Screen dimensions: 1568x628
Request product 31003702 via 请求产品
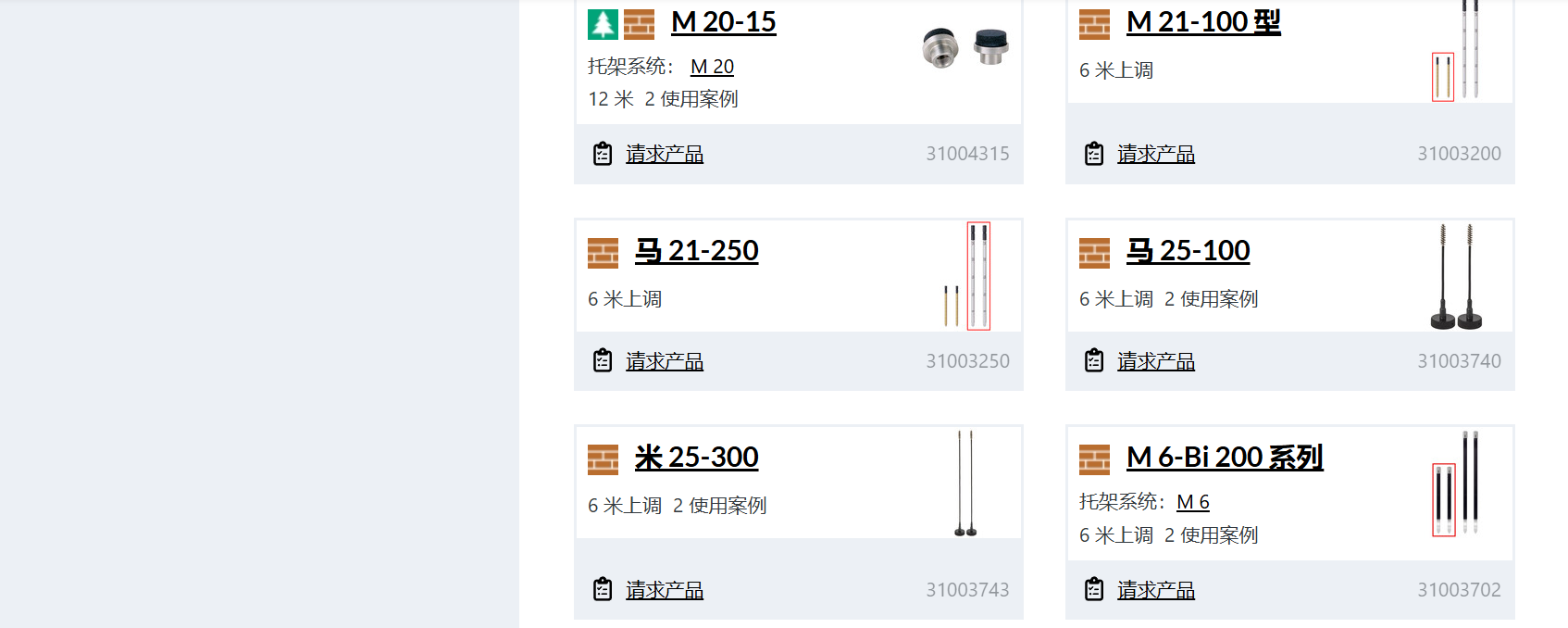tap(1155, 589)
